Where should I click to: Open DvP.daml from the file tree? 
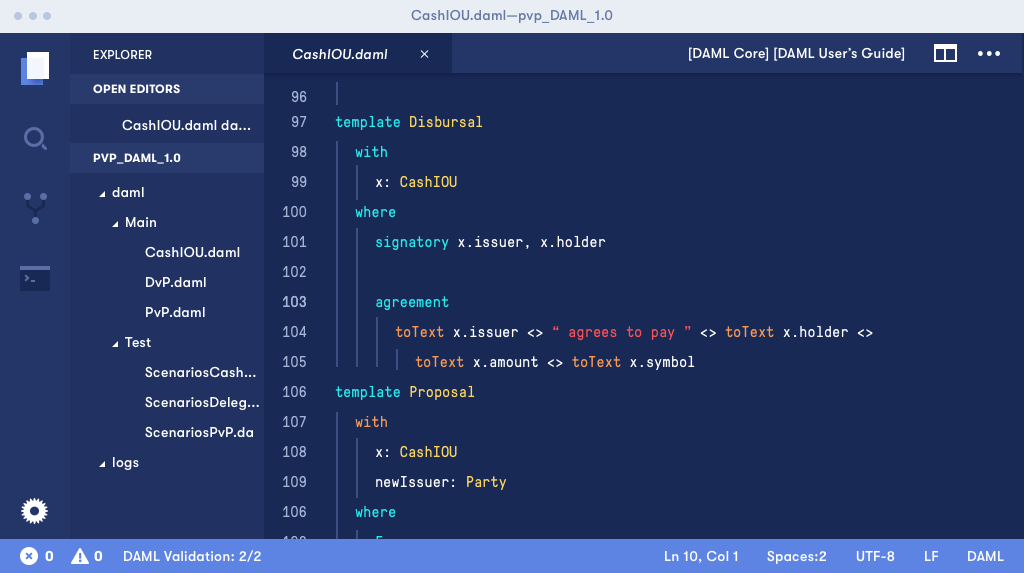coord(175,282)
